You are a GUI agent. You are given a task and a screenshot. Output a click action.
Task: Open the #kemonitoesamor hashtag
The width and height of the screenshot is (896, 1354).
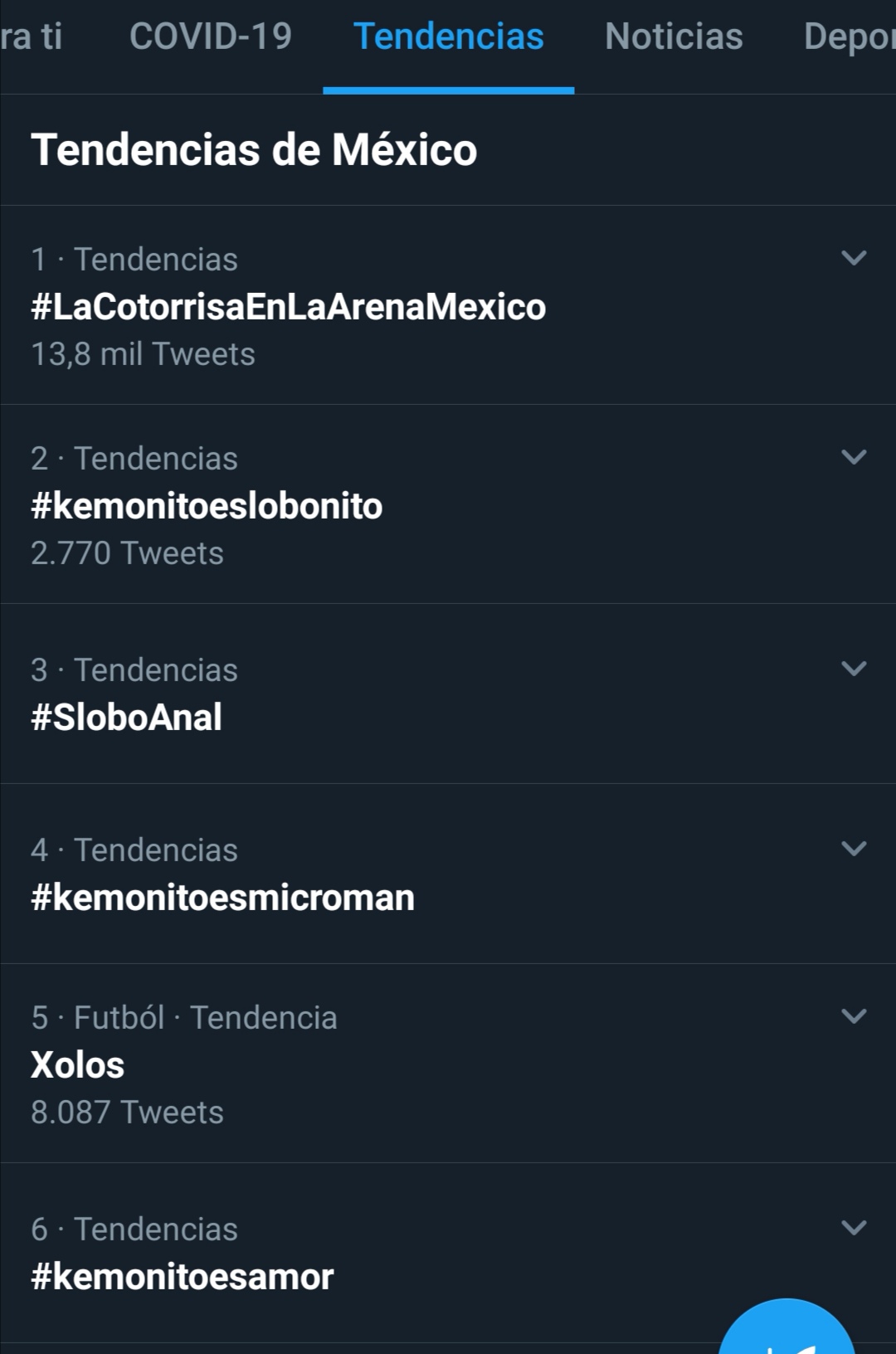click(x=183, y=1277)
